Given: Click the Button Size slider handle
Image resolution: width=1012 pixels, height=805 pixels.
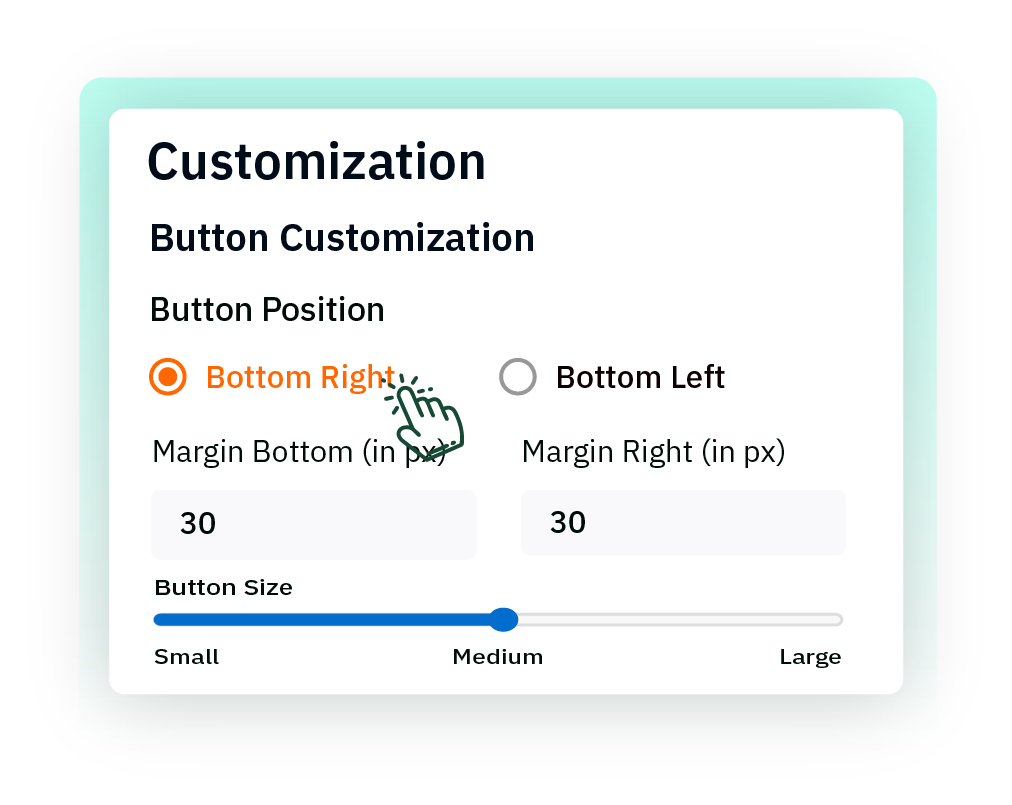Looking at the screenshot, I should (x=504, y=620).
